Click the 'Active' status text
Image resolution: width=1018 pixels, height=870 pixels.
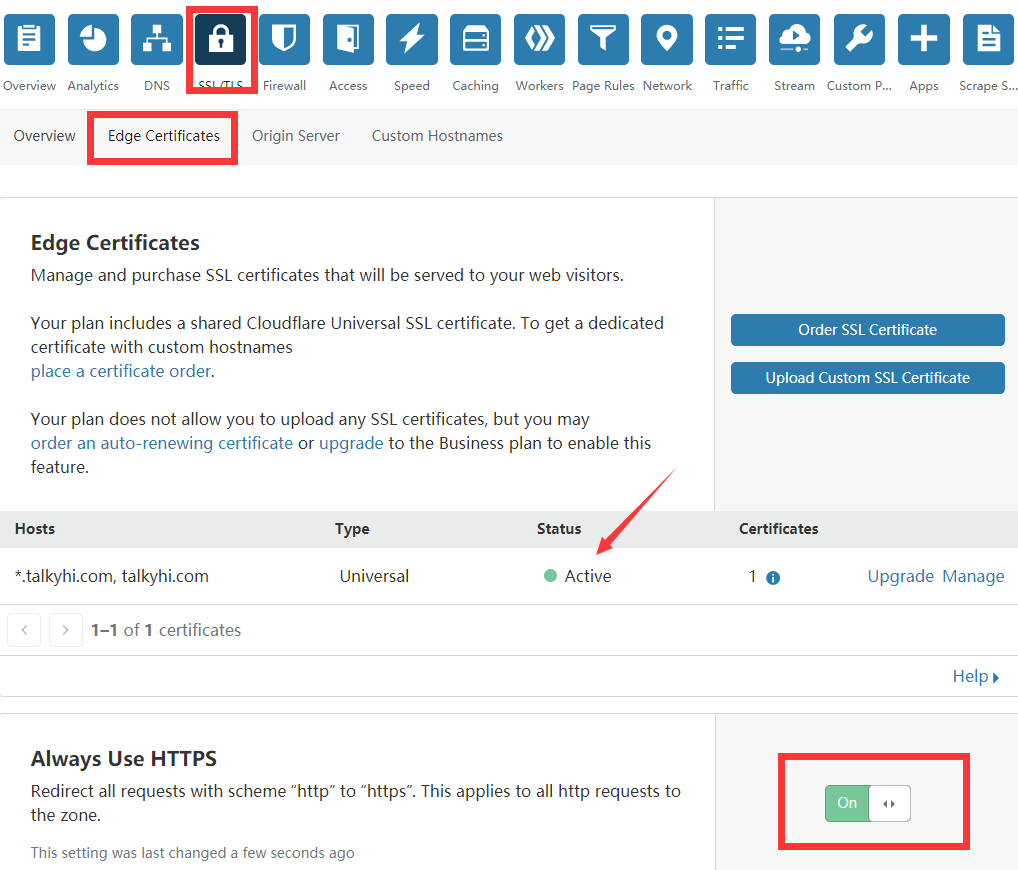click(588, 577)
